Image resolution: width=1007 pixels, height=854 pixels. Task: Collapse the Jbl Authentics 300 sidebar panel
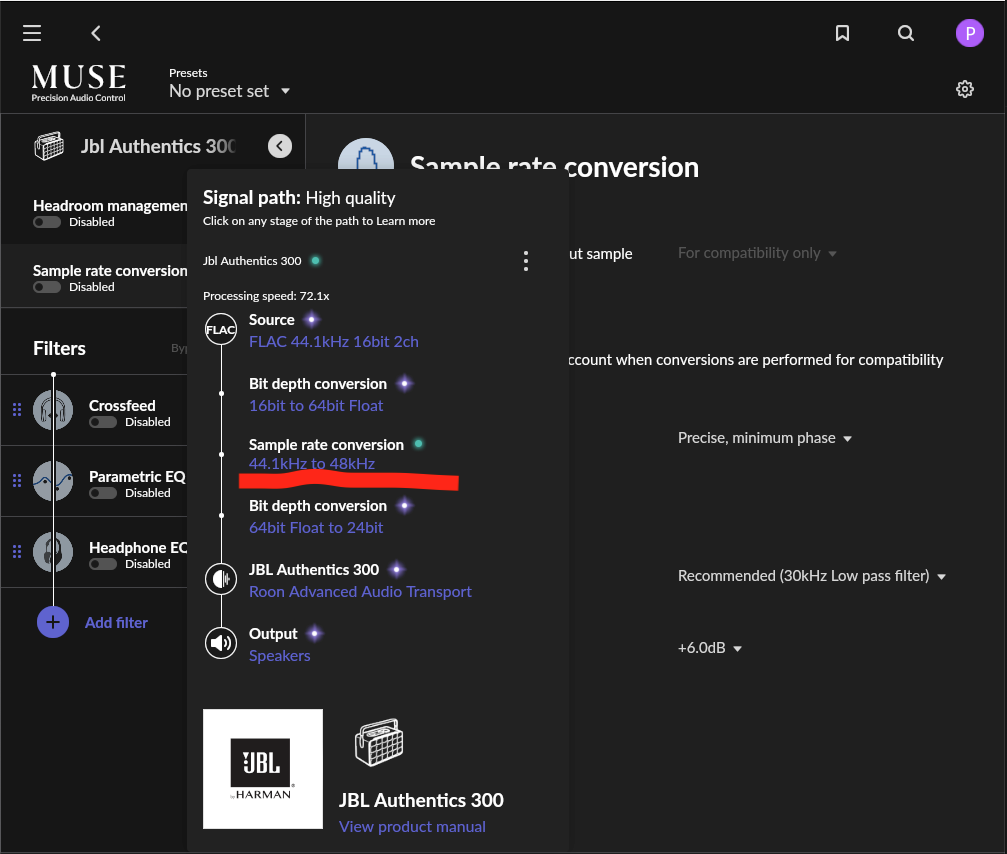[280, 146]
